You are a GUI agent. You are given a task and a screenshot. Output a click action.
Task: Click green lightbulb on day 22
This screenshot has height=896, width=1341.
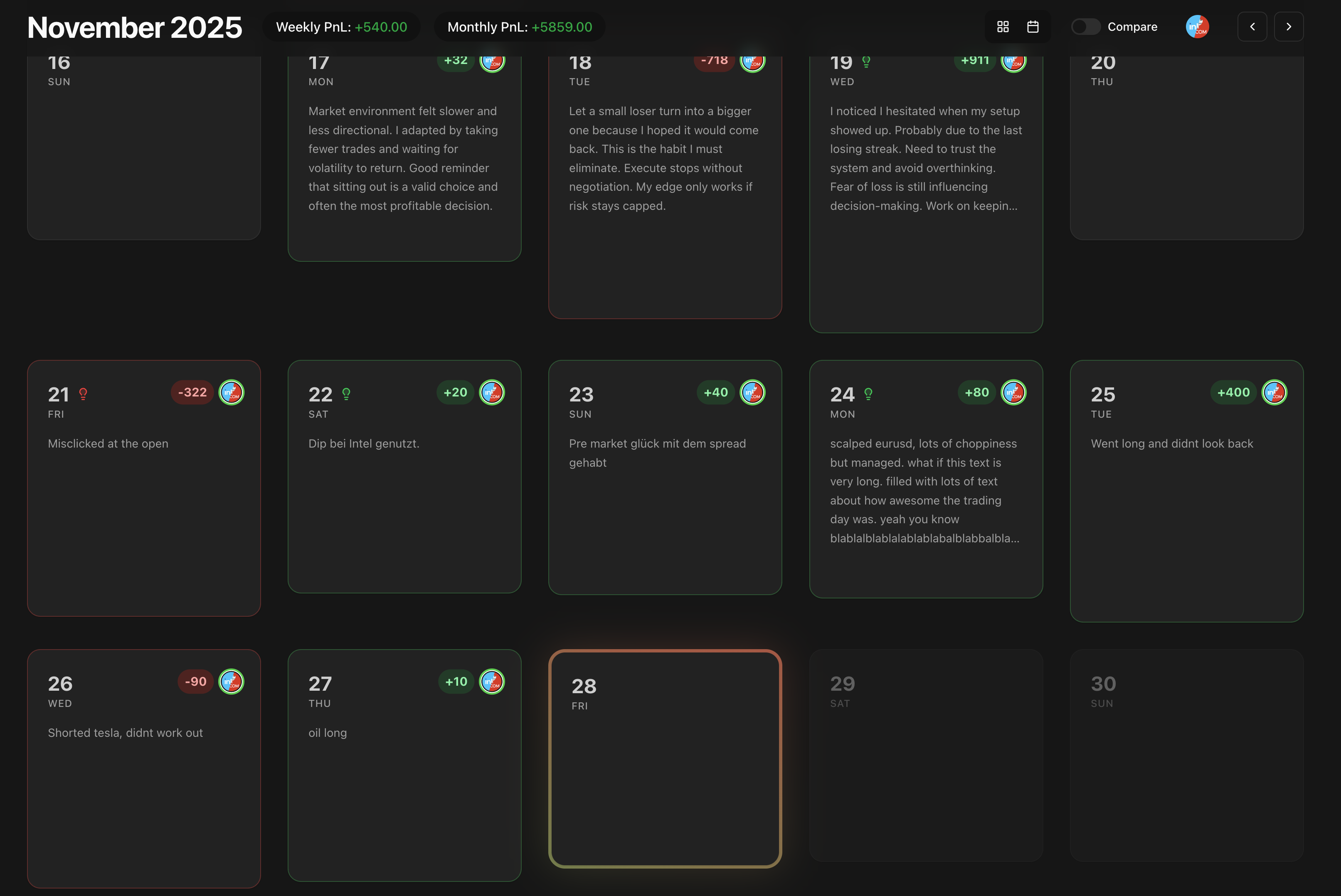(346, 394)
